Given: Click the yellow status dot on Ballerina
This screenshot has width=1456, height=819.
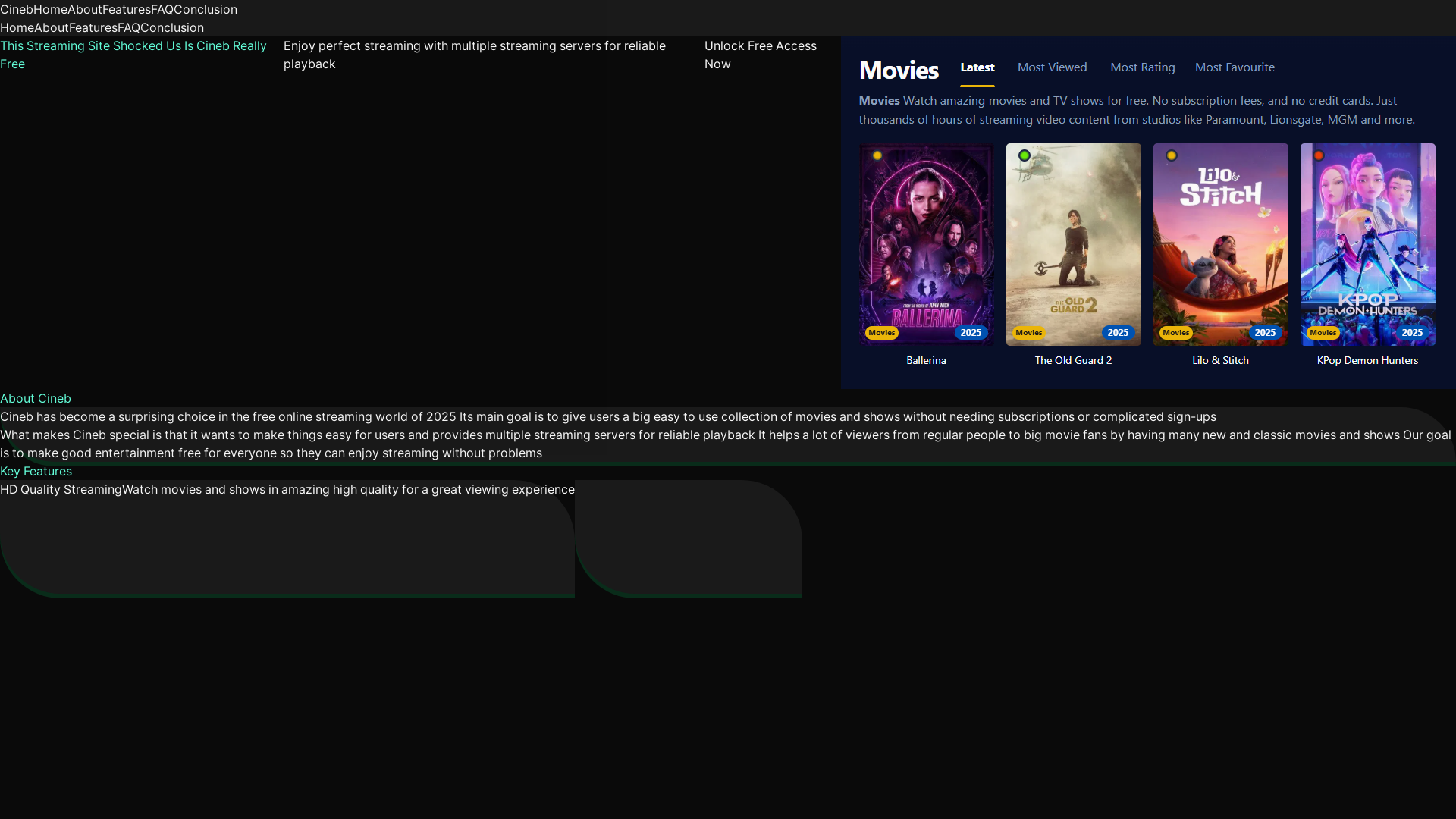Looking at the screenshot, I should tap(877, 155).
